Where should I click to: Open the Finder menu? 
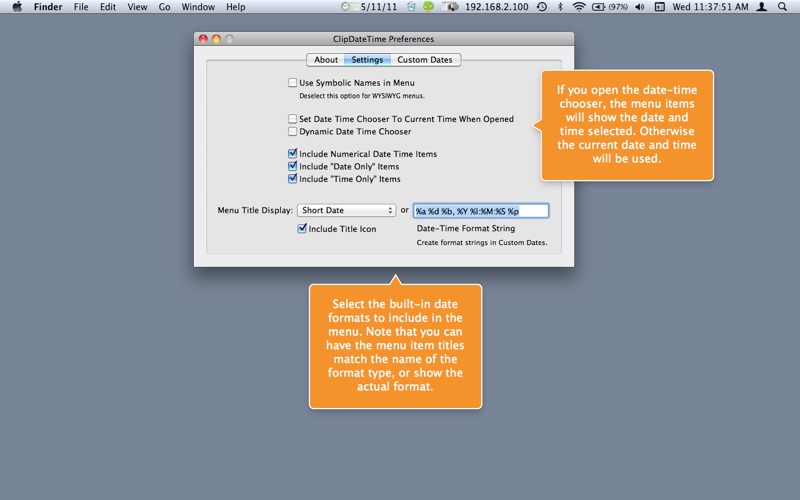(x=48, y=7)
